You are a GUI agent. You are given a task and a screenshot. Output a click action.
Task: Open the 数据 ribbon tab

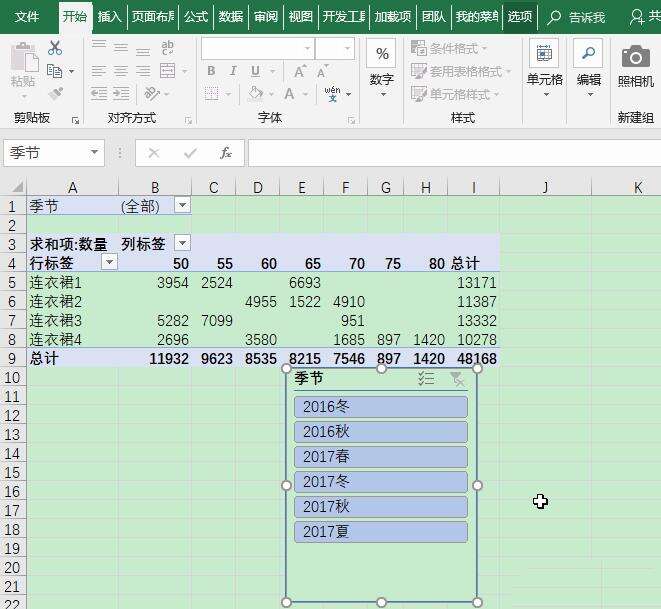pos(231,16)
